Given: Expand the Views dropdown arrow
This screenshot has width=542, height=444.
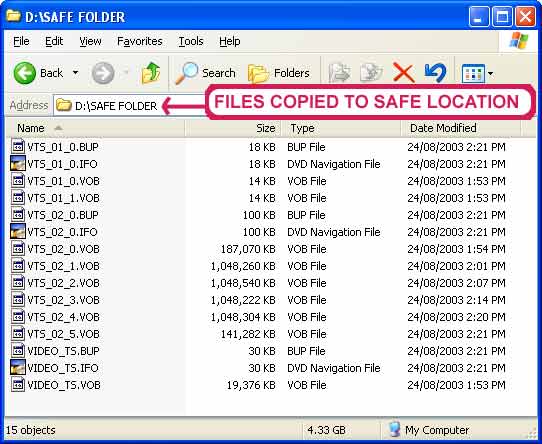Looking at the screenshot, I should tap(490, 74).
